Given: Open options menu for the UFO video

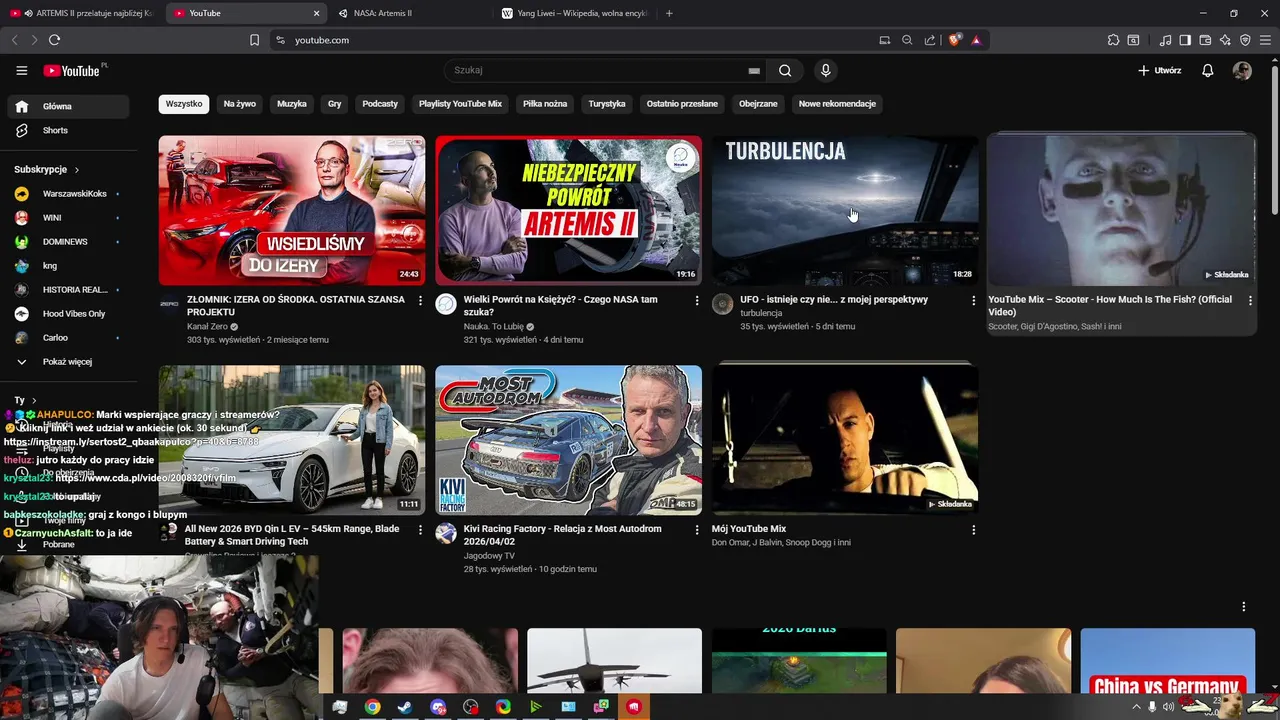Looking at the screenshot, I should (x=973, y=300).
